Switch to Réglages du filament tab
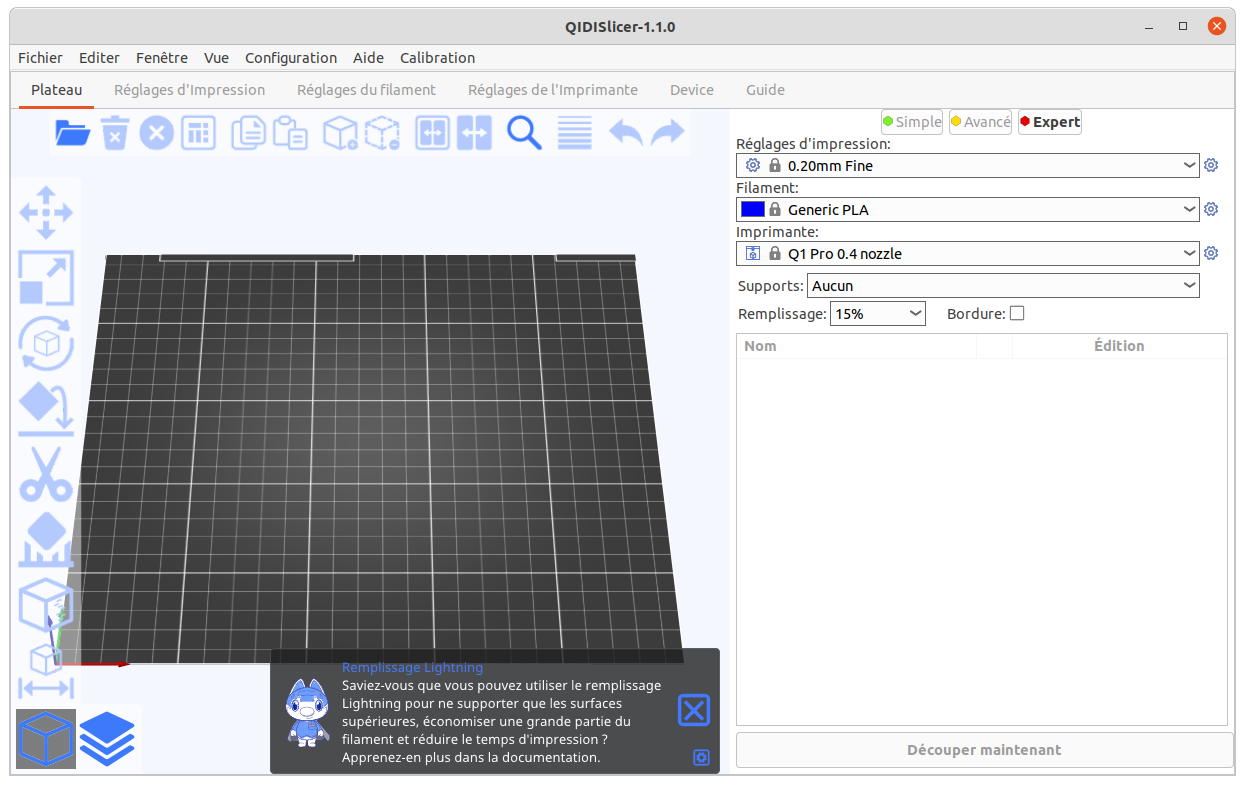The width and height of the screenshot is (1245, 785). click(366, 90)
